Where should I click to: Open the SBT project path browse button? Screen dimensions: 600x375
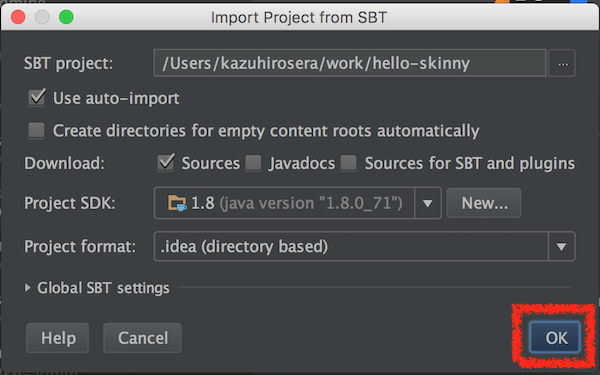(x=562, y=63)
